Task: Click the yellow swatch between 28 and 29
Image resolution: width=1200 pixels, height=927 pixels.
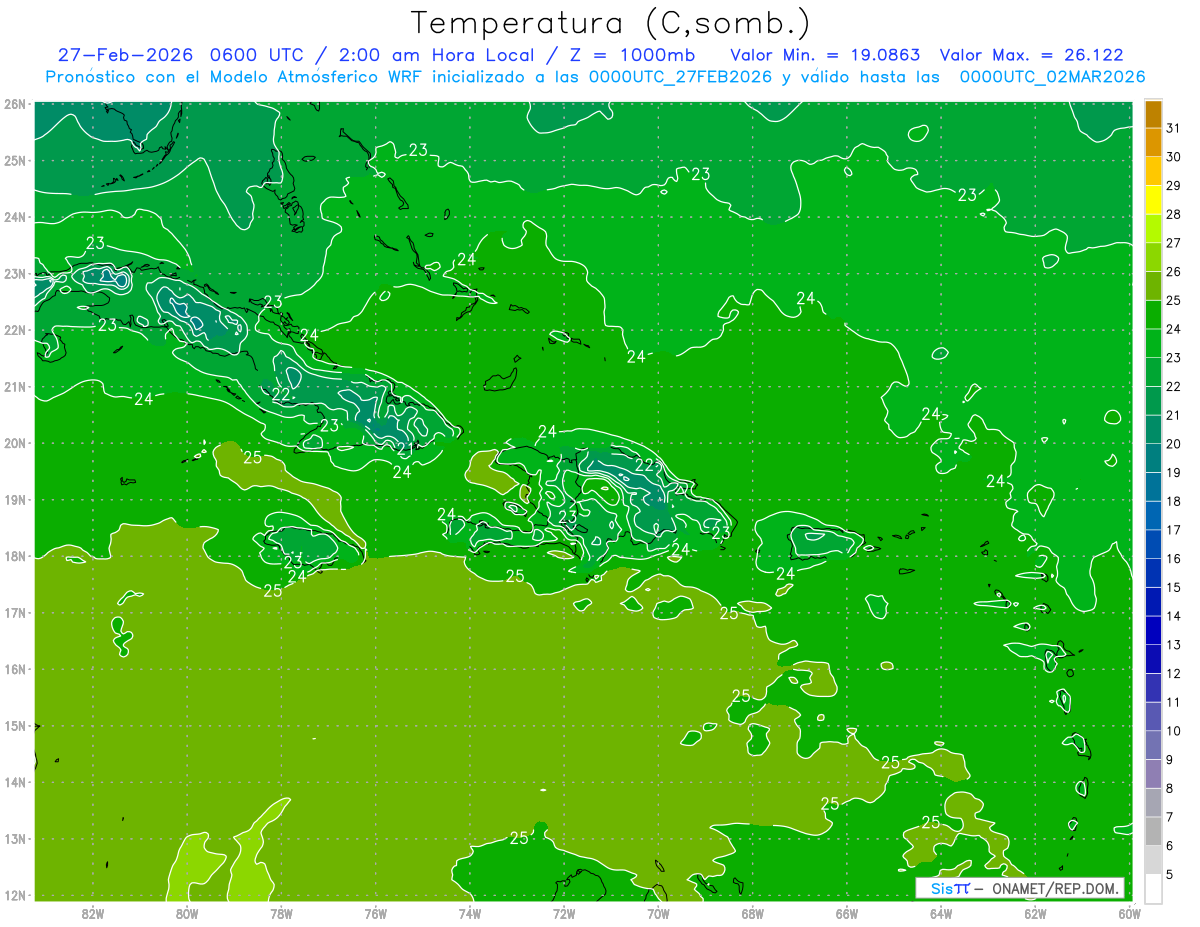Action: (x=1153, y=200)
